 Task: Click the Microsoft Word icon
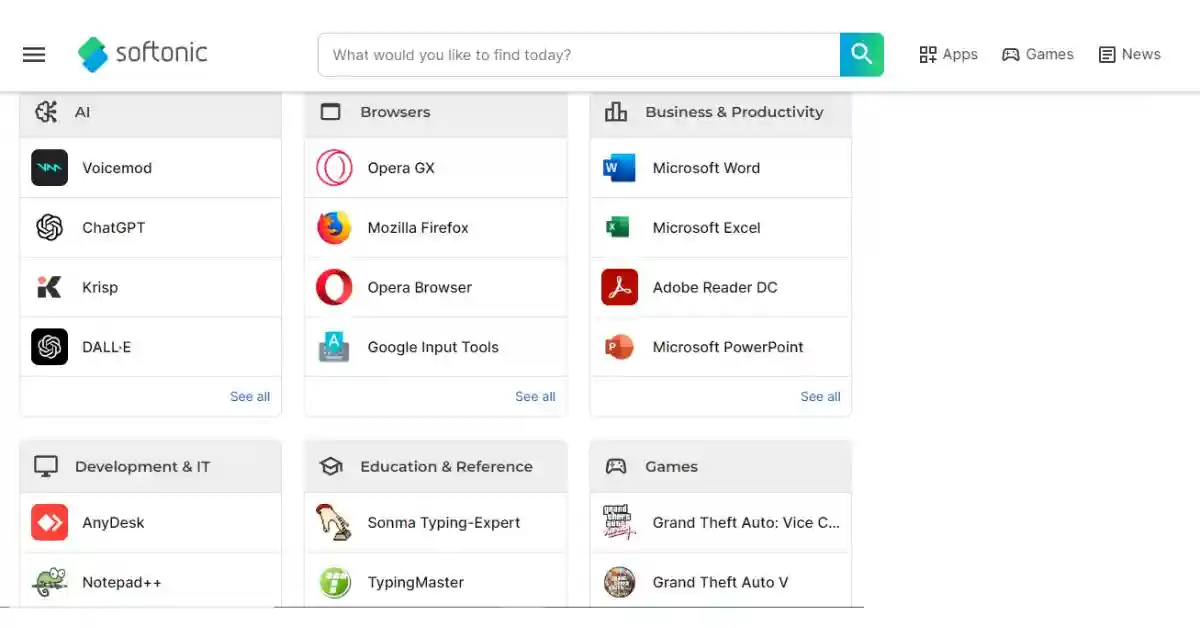tap(619, 168)
